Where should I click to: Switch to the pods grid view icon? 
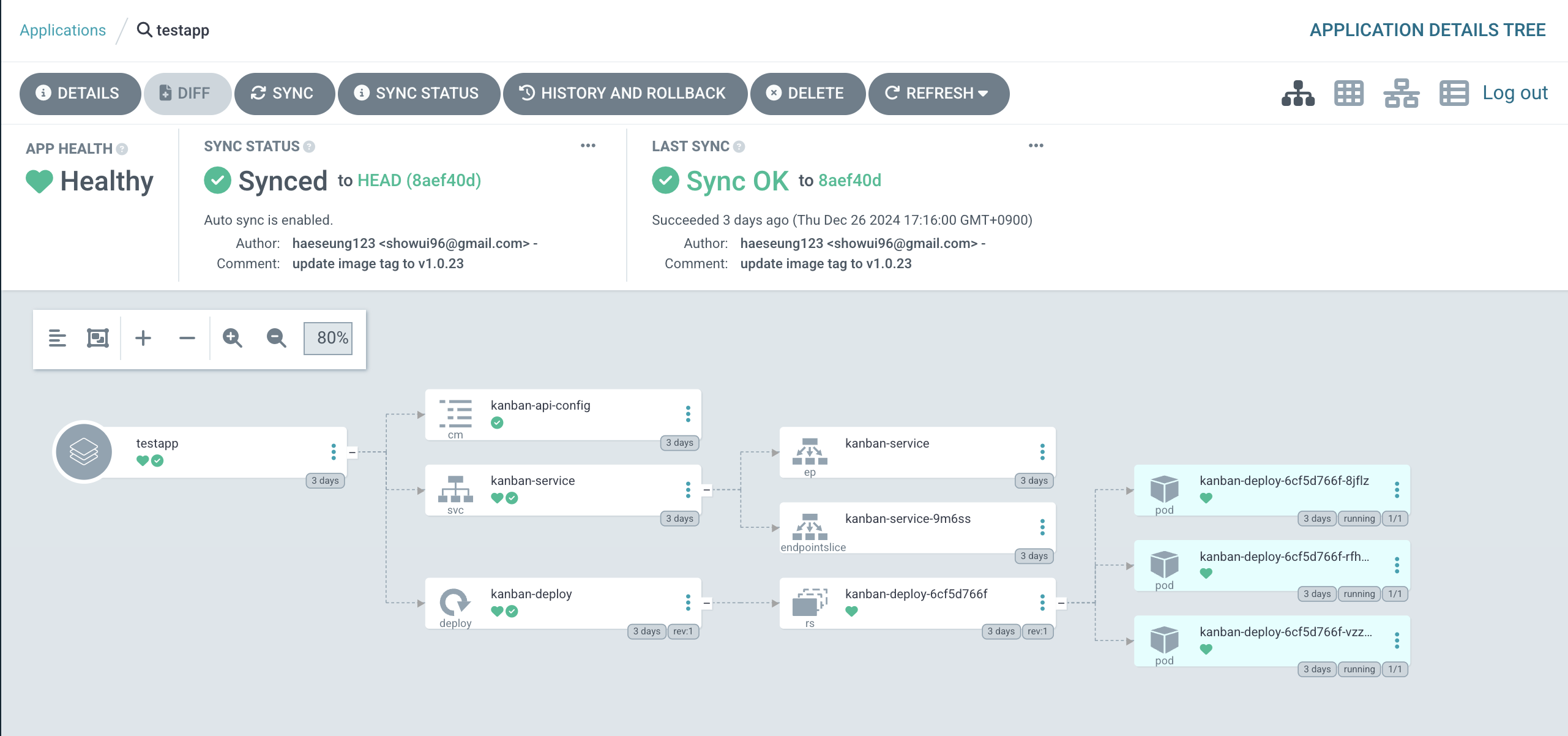tap(1348, 93)
